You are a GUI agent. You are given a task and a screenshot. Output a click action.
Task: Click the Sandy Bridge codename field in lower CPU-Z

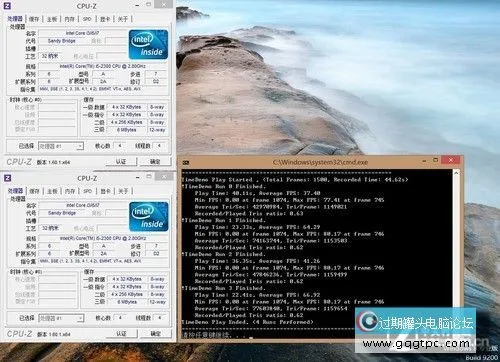(62, 213)
